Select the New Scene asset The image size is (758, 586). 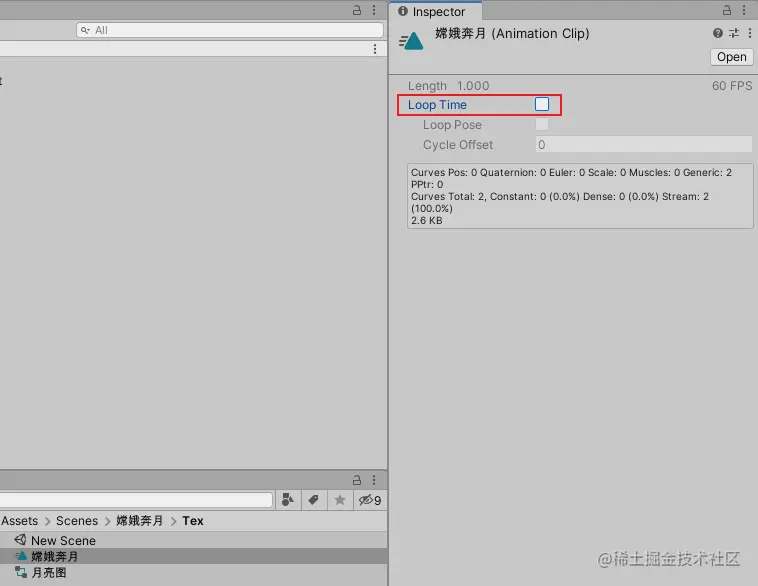63,540
